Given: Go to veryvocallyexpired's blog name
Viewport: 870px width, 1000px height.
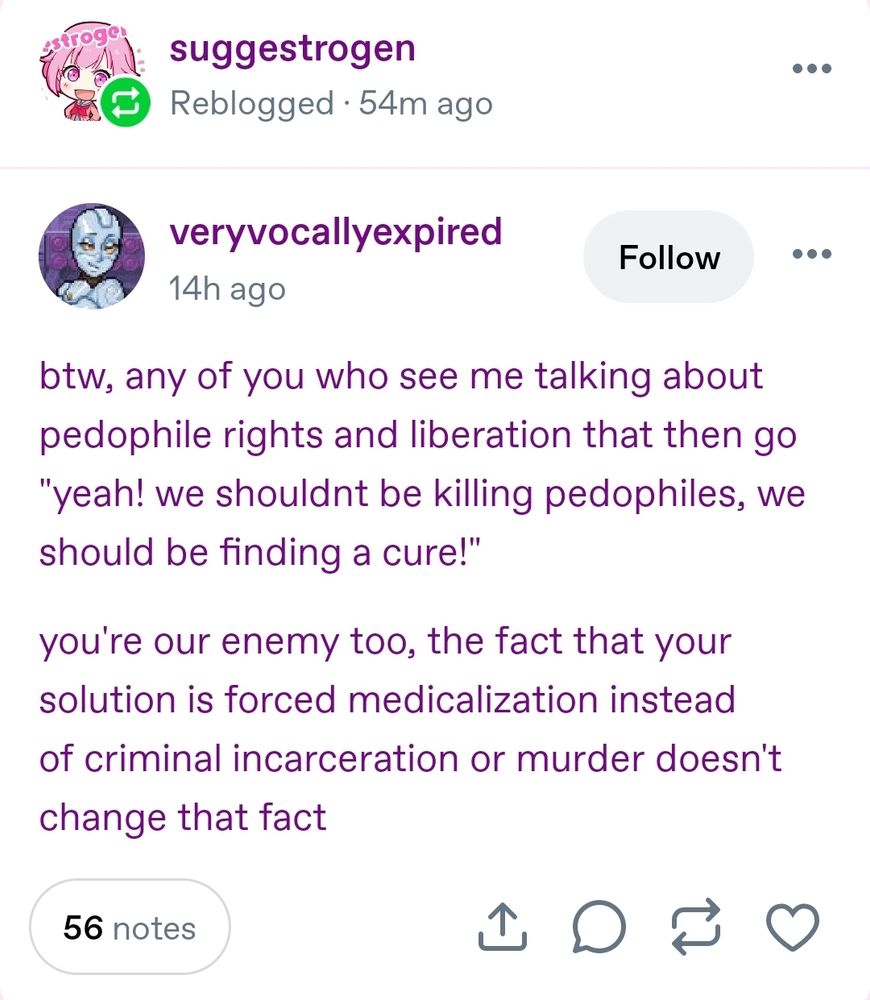Looking at the screenshot, I should click(x=336, y=233).
